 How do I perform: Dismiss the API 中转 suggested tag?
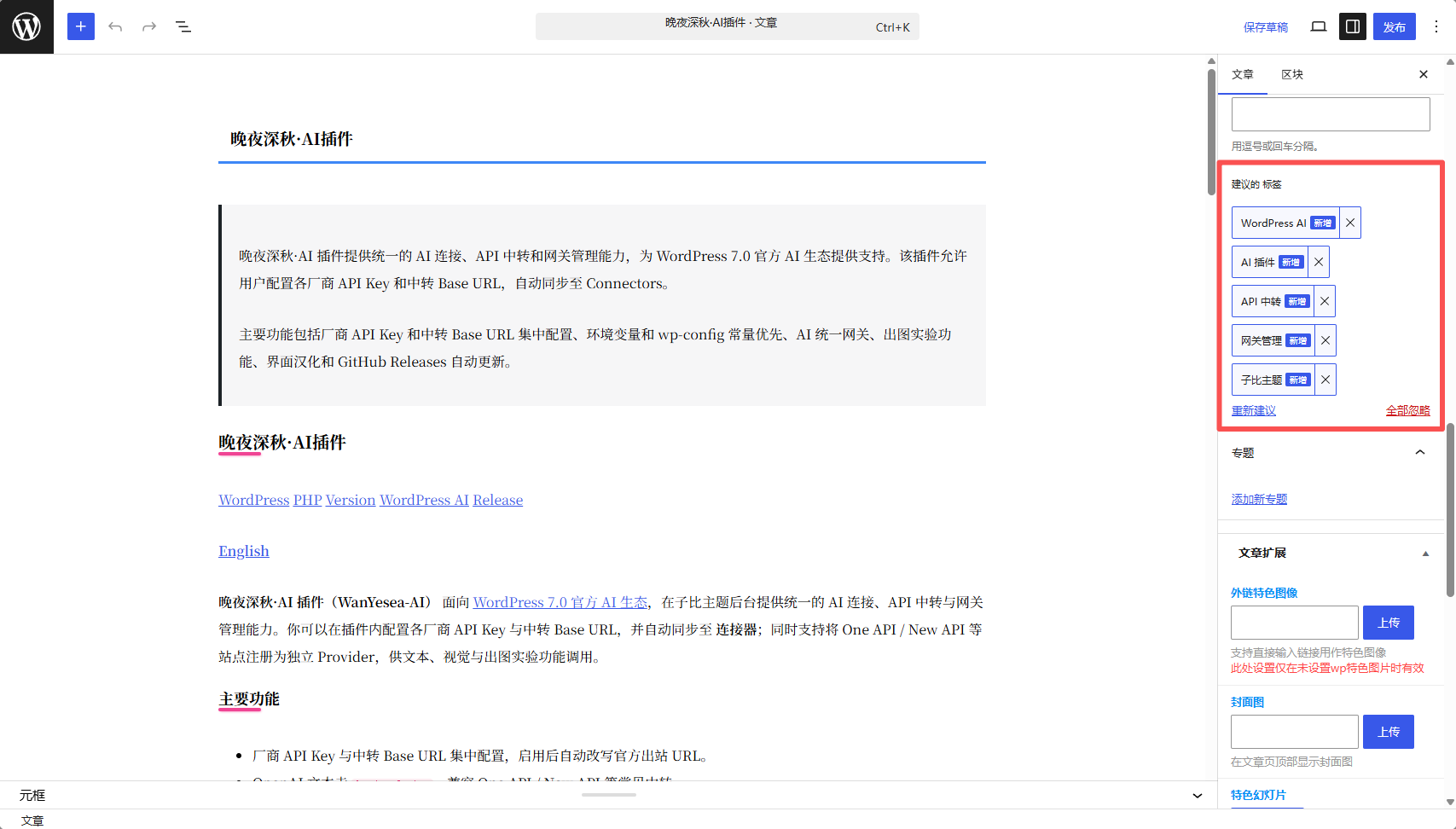pyautogui.click(x=1325, y=301)
